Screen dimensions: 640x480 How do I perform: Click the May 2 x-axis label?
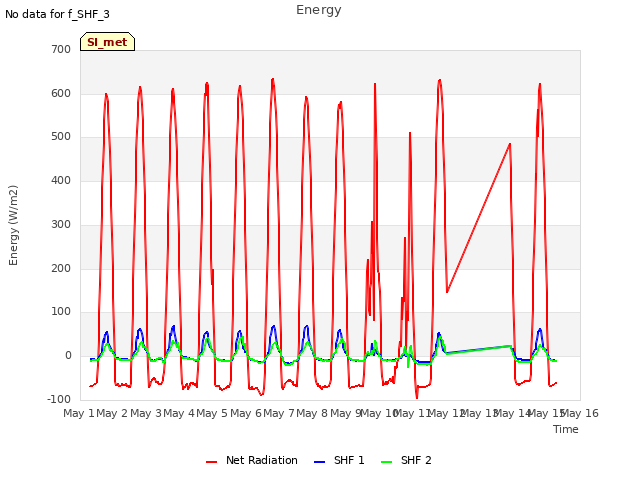click(x=112, y=413)
